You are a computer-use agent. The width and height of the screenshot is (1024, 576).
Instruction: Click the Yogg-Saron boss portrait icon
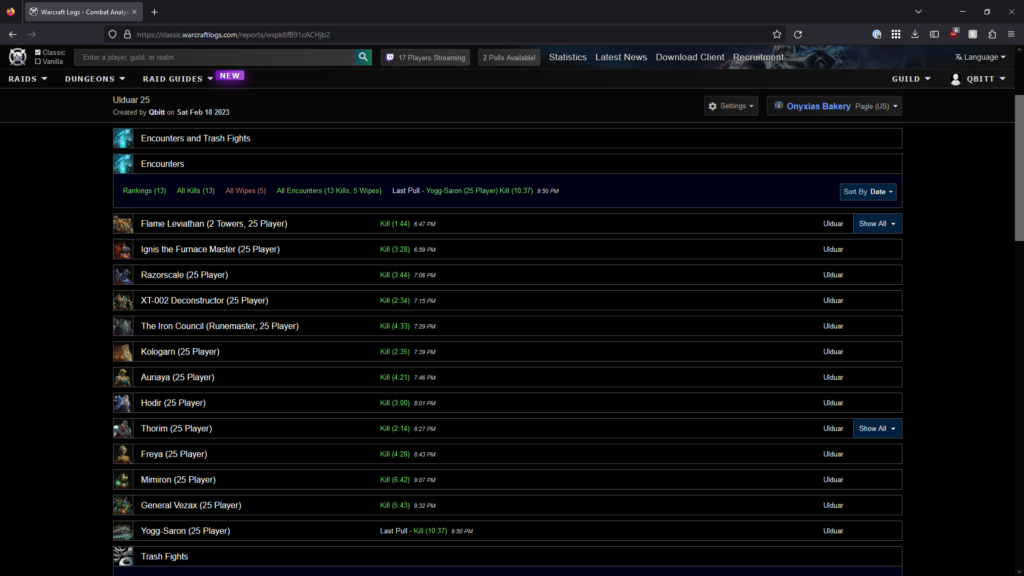(123, 531)
